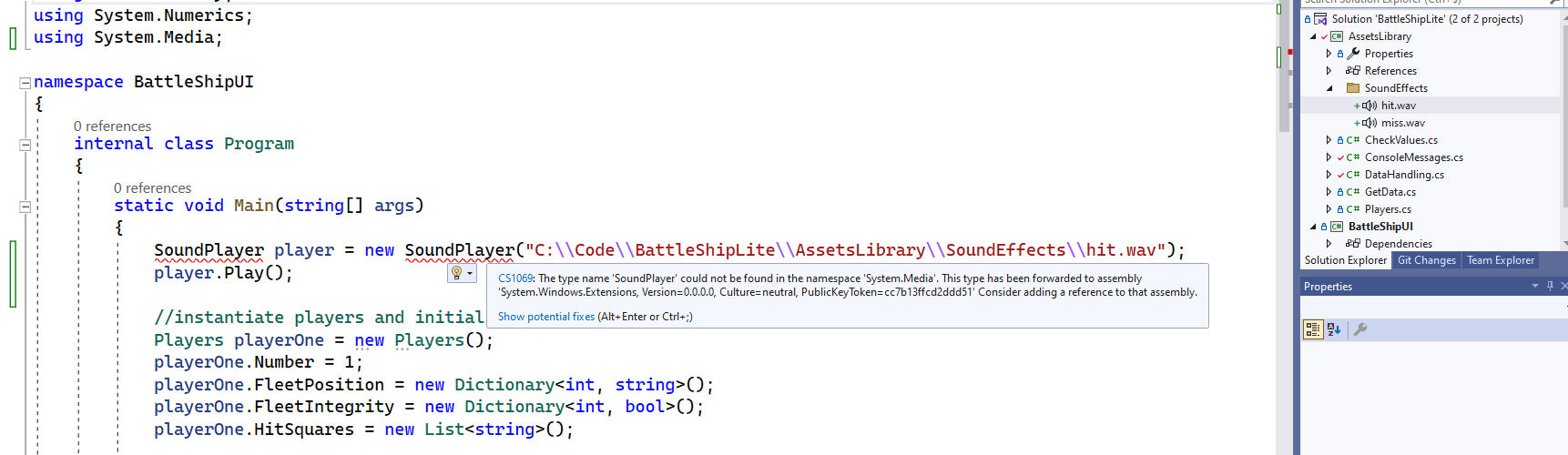
Task: Click the BattleShipUI project icon
Action: click(1337, 227)
